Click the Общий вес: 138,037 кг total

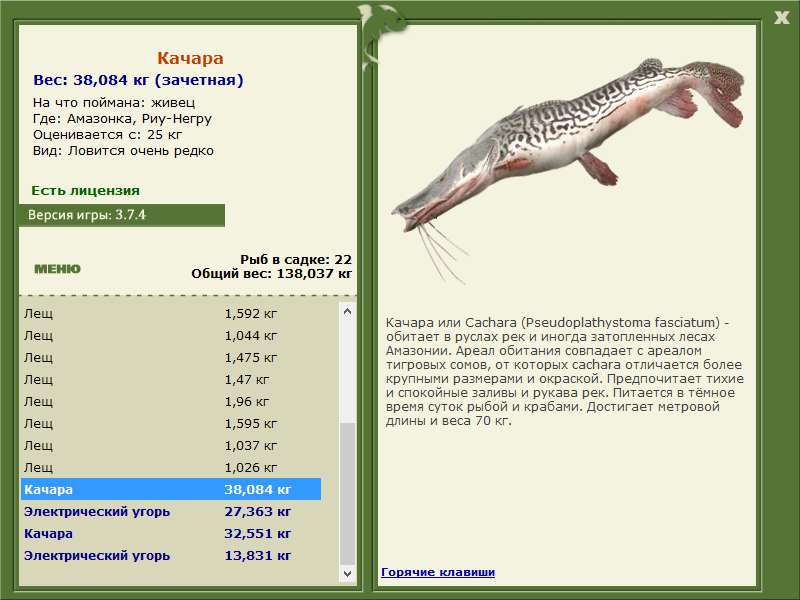(x=271, y=274)
